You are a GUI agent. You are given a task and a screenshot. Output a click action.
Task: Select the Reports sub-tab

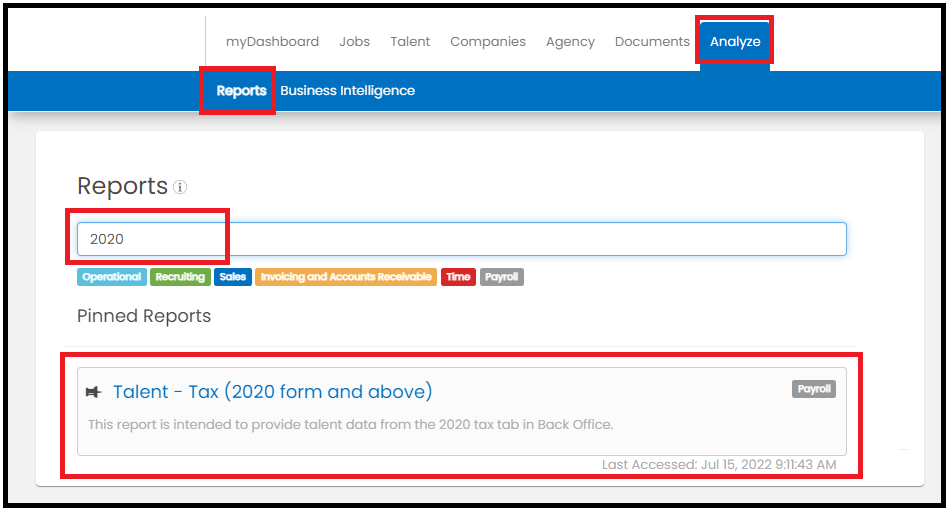coord(241,91)
